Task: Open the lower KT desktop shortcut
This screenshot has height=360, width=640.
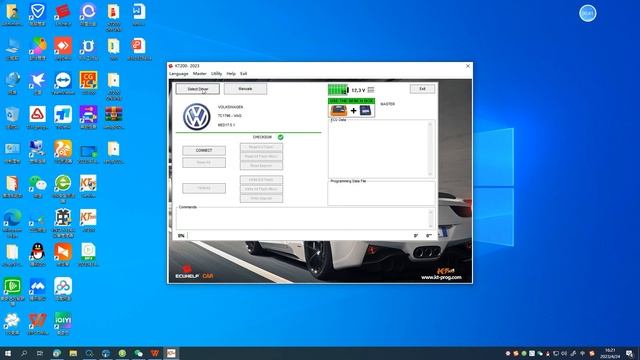Action: tap(88, 220)
